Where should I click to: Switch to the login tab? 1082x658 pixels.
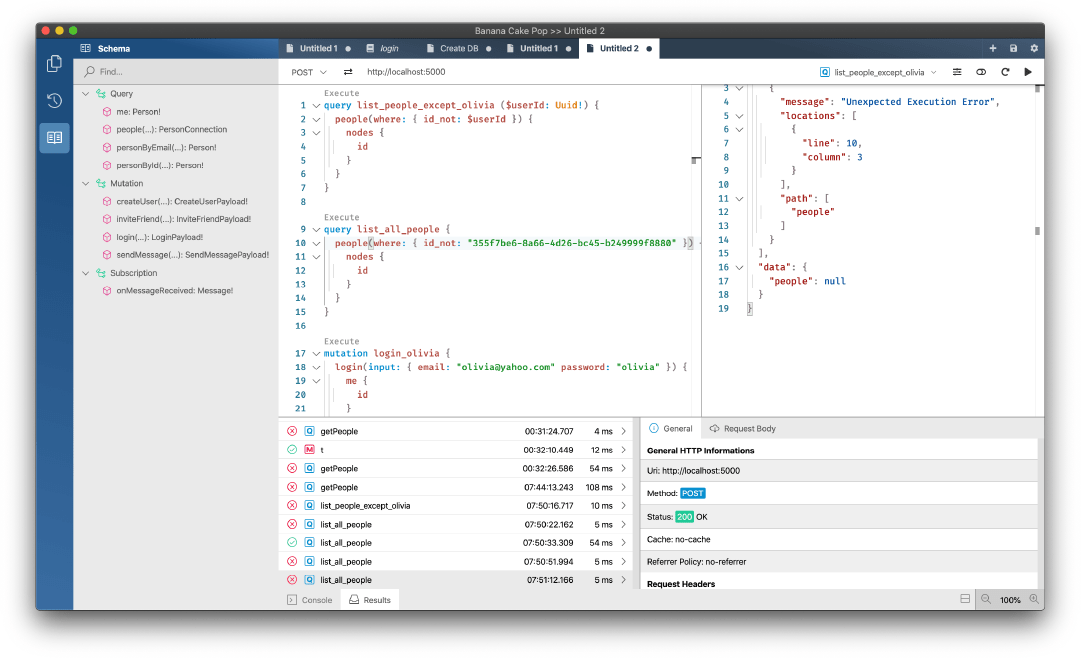(x=389, y=48)
